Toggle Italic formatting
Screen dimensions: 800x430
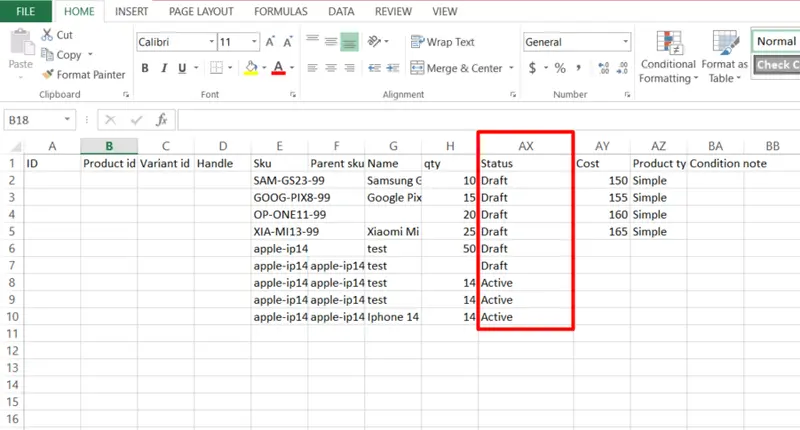coord(164,68)
